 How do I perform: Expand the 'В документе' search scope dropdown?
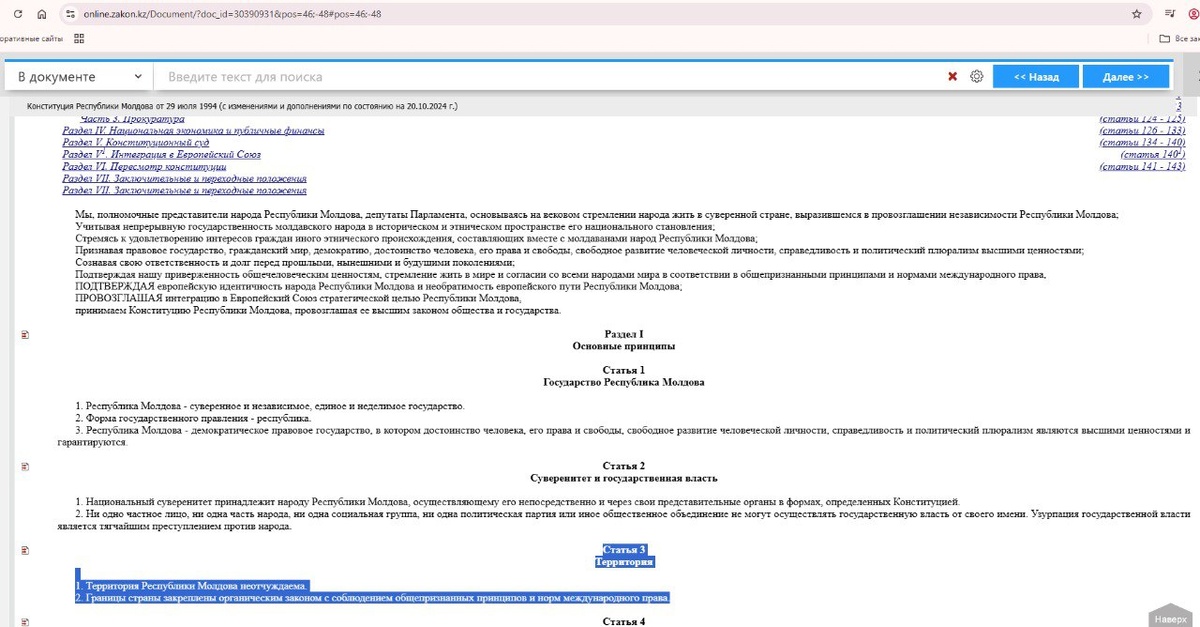pos(79,76)
